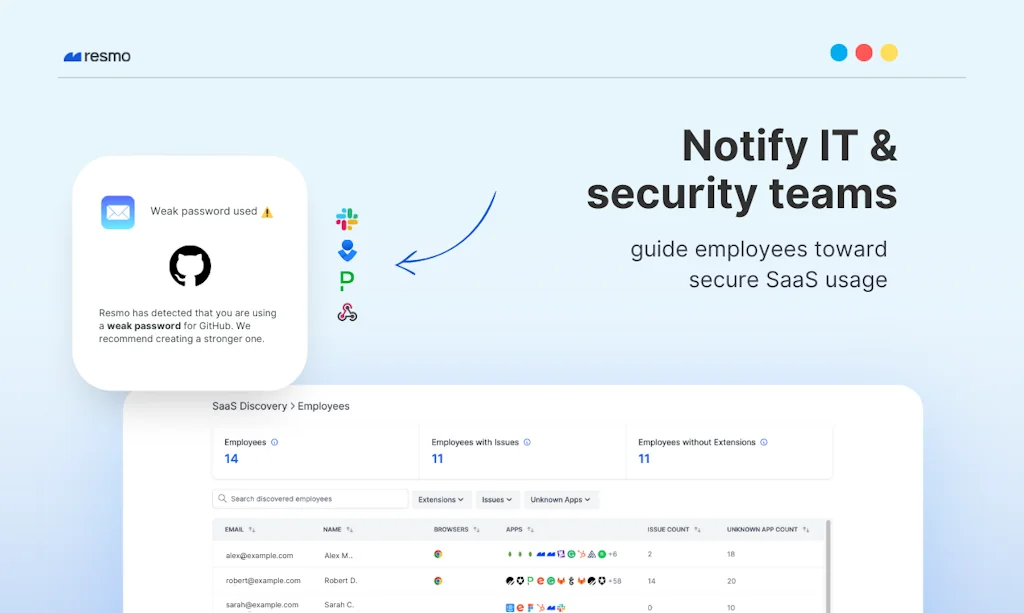The image size is (1024, 613).
Task: Click the magnifier icon in the search box
Action: (222, 499)
